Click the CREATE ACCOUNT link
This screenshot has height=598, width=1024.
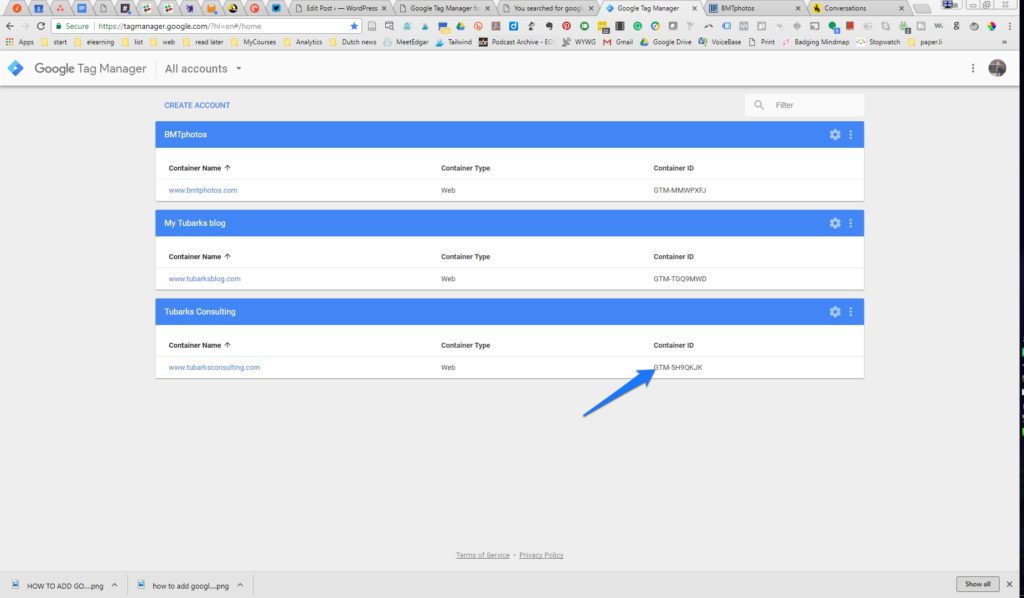(197, 105)
